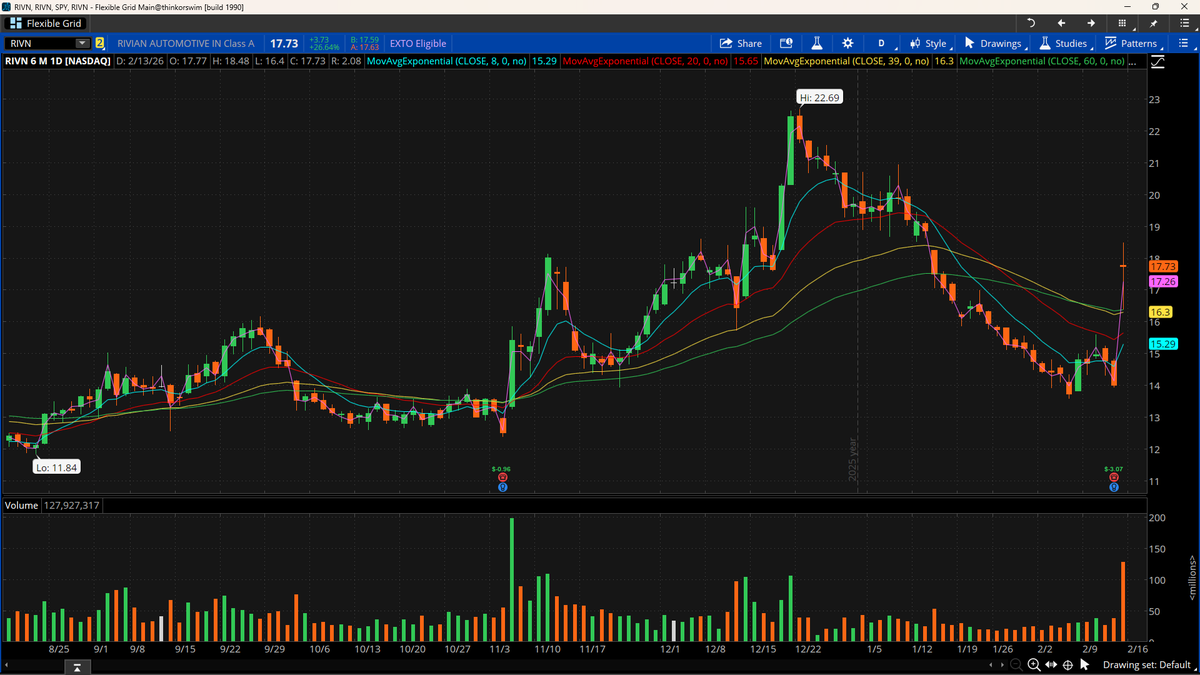Click the 17.73 last price tag on axis
The height and width of the screenshot is (675, 1200).
[1162, 266]
